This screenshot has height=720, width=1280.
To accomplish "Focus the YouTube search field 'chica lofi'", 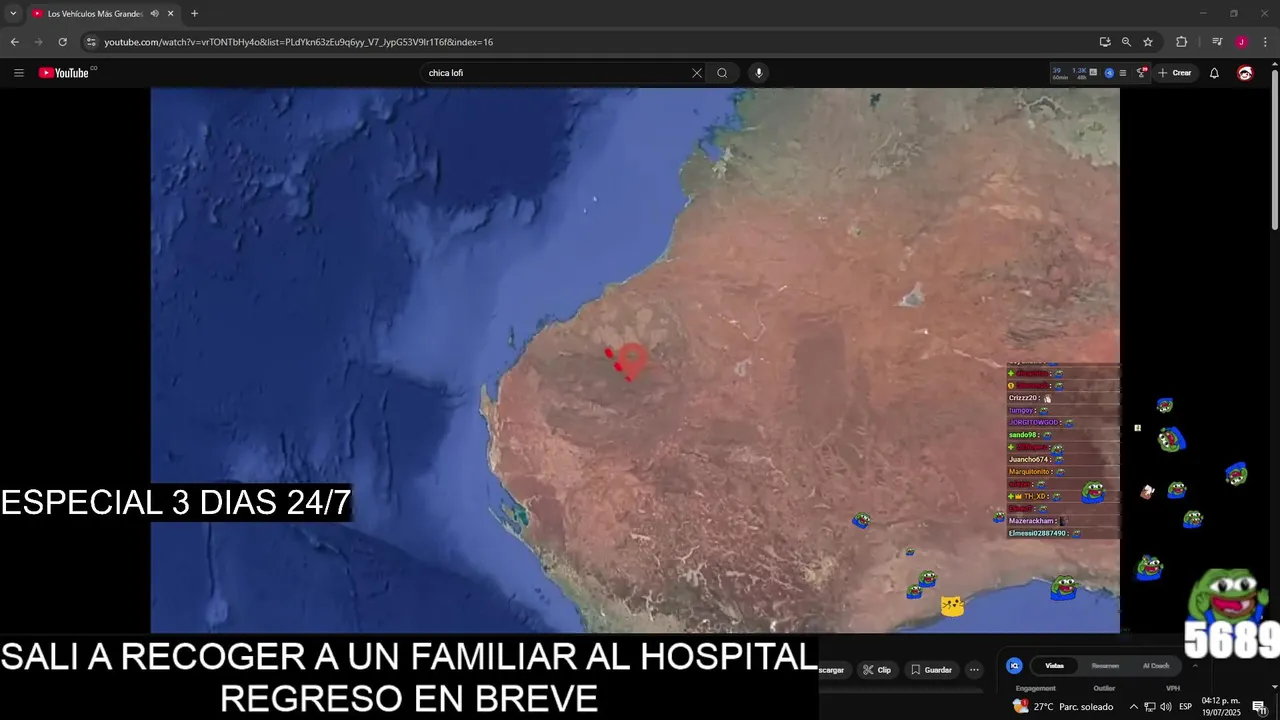I will pos(555,73).
